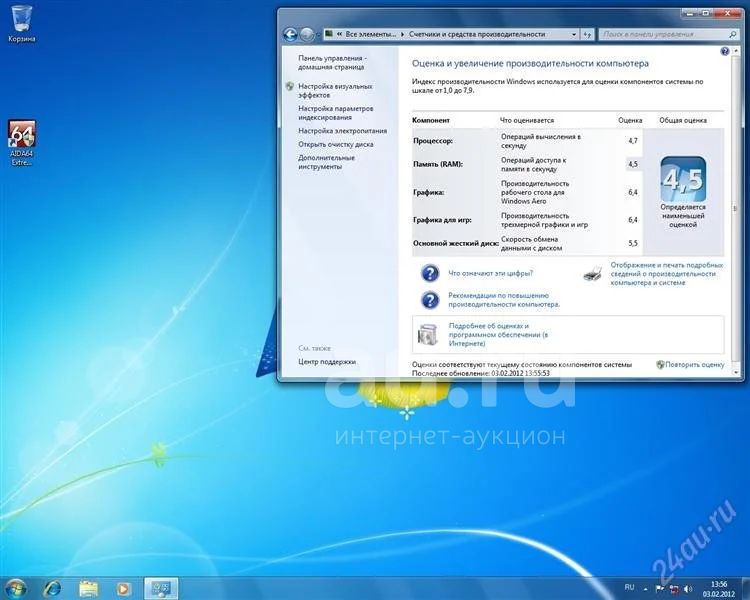Click 'Что означают эти цифры?' link
The image size is (750, 600).
pyautogui.click(x=490, y=273)
